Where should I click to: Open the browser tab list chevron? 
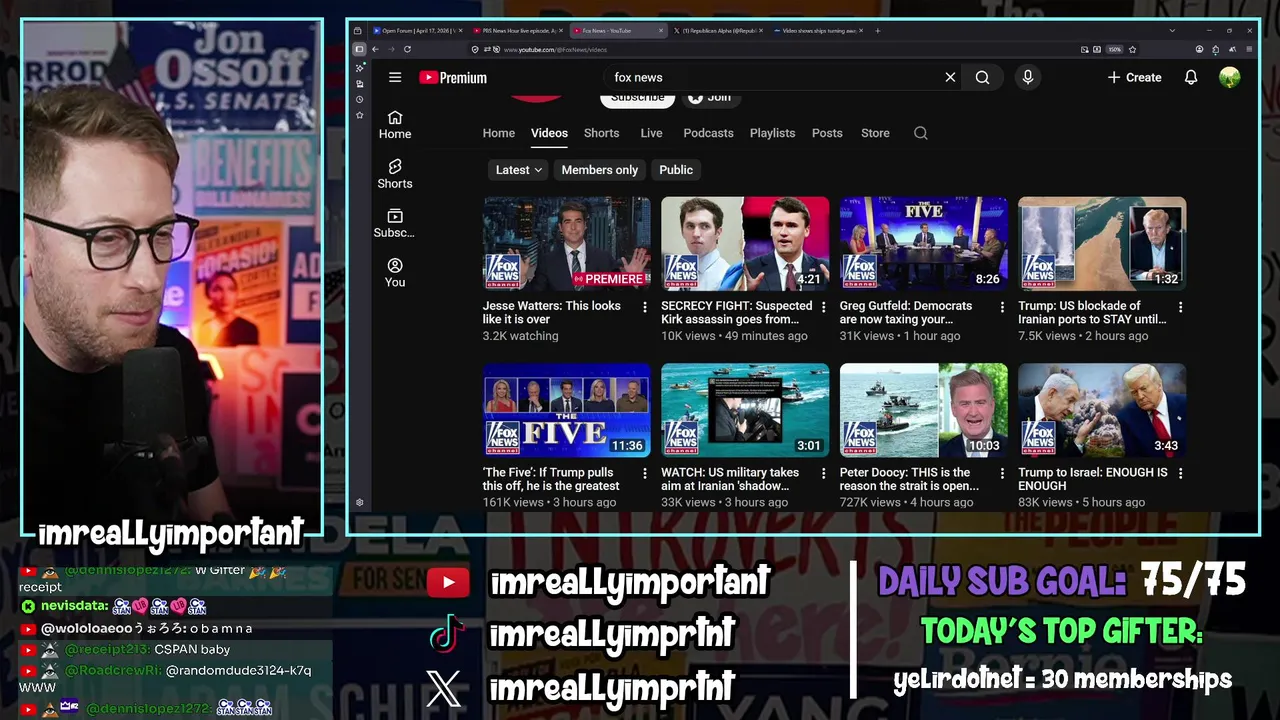(1172, 31)
